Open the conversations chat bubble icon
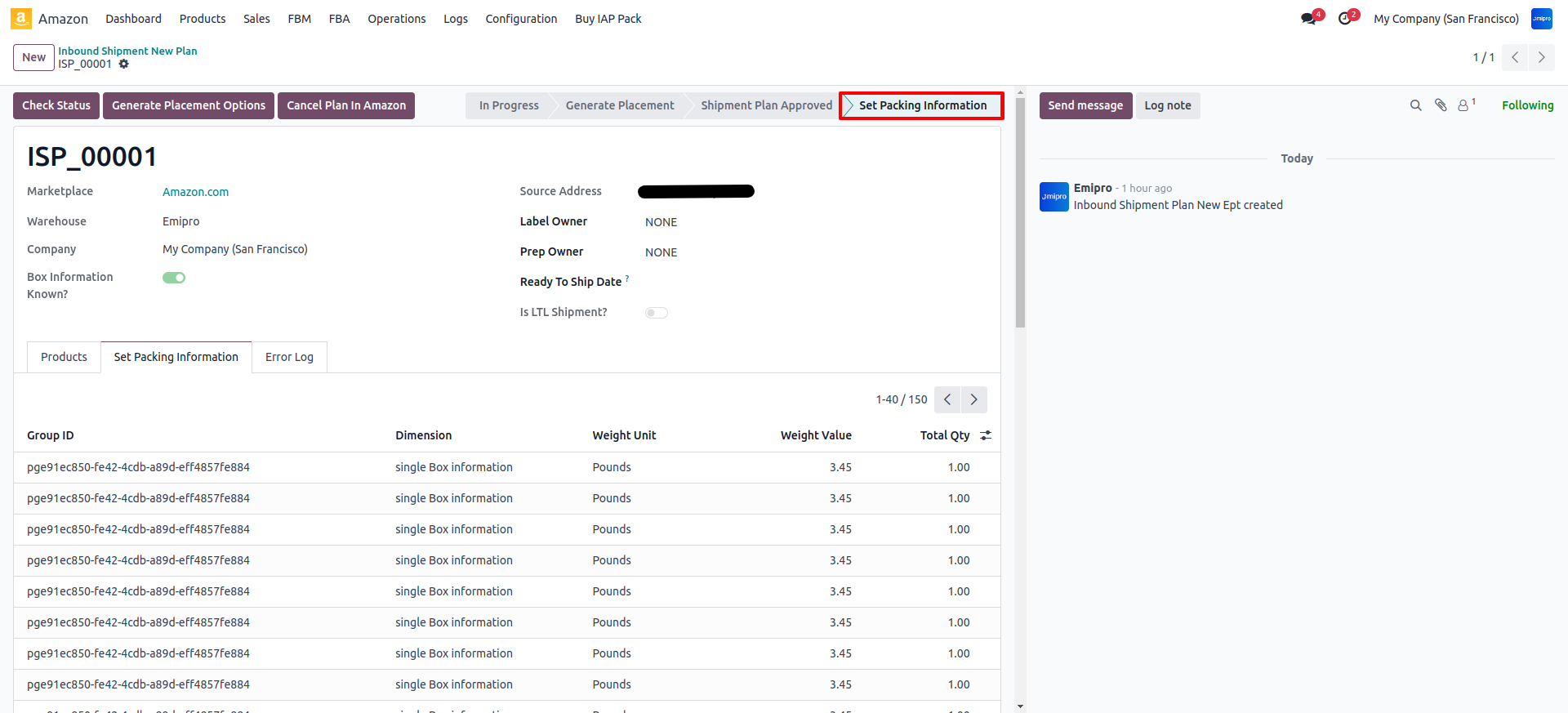1568x713 pixels. tap(1308, 19)
